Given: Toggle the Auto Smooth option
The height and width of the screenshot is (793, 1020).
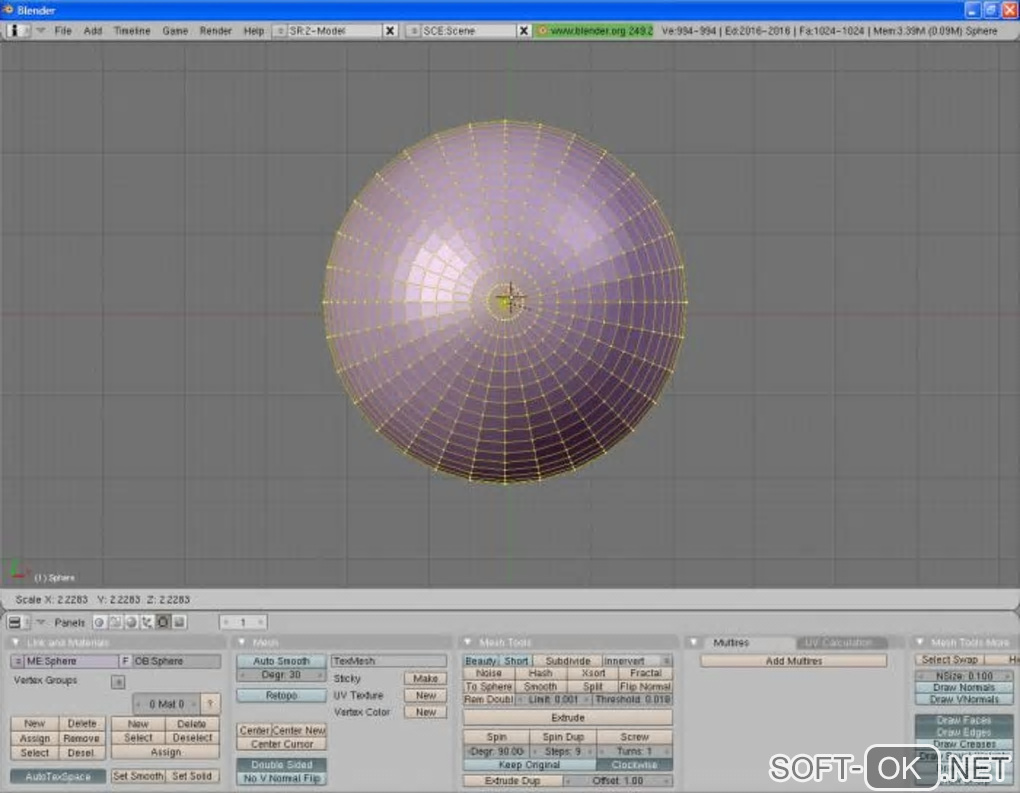Looking at the screenshot, I should click(281, 661).
